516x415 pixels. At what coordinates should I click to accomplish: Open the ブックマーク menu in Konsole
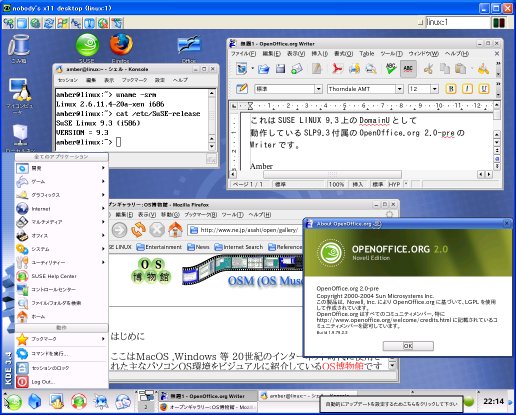(134, 80)
